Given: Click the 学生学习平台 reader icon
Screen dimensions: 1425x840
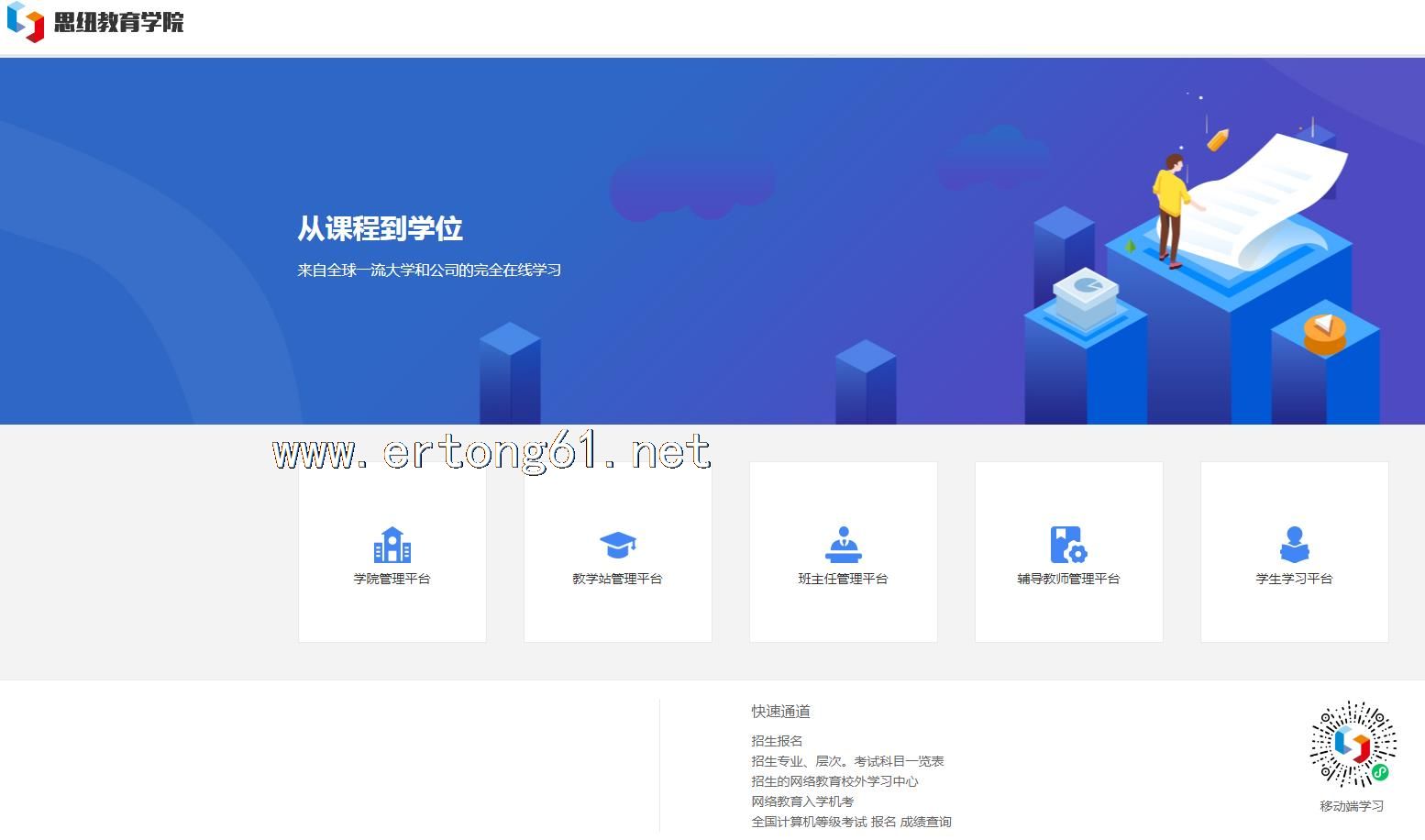Looking at the screenshot, I should (x=1294, y=545).
